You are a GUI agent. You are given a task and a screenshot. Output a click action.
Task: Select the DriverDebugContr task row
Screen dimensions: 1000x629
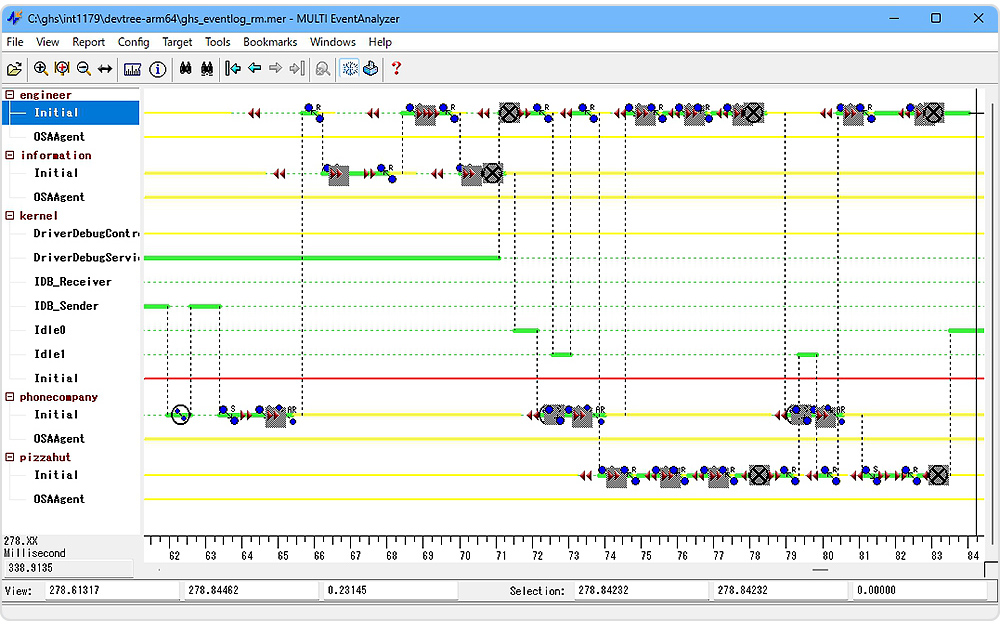86,233
